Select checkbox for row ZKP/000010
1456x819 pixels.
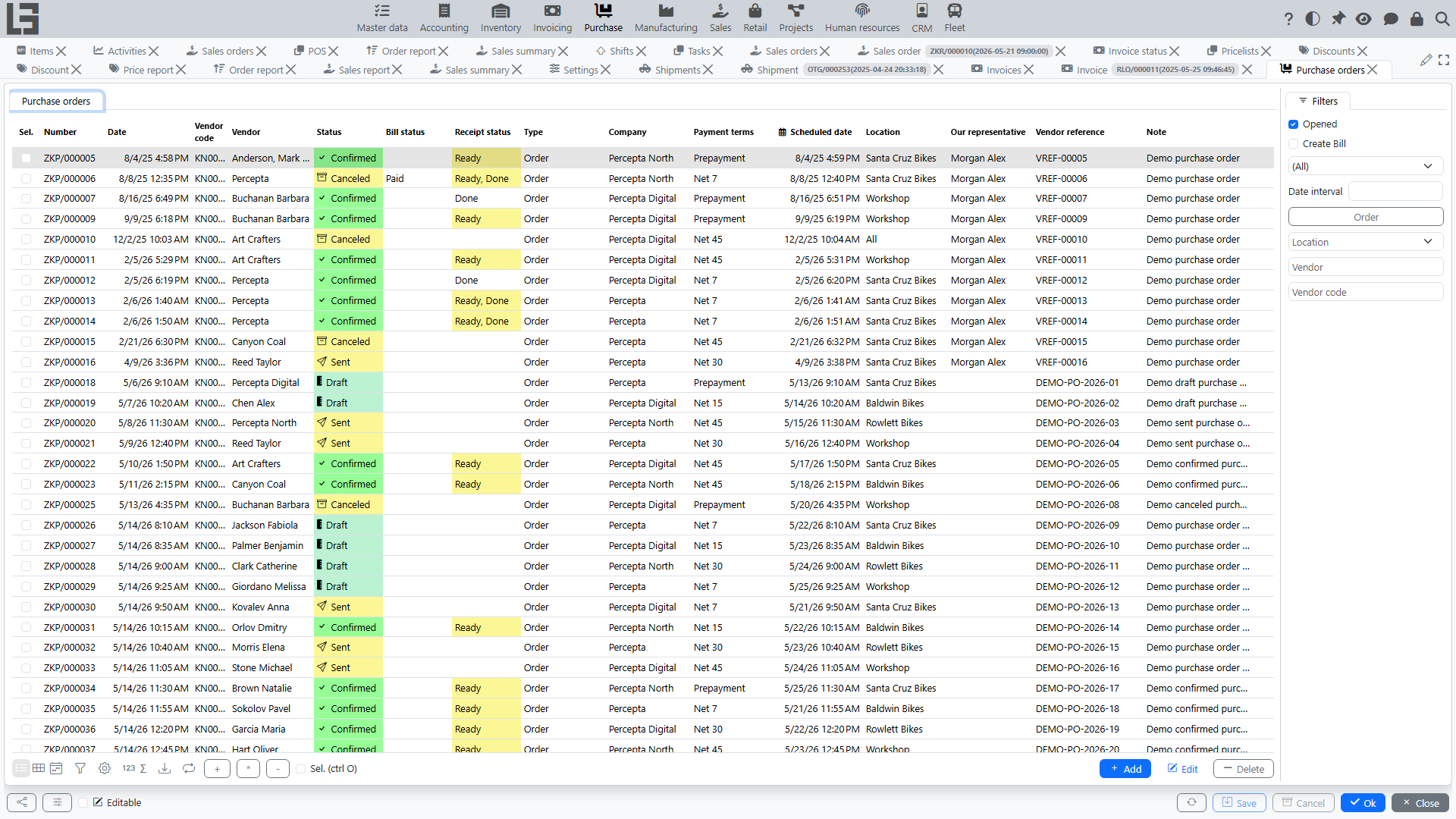click(x=27, y=240)
